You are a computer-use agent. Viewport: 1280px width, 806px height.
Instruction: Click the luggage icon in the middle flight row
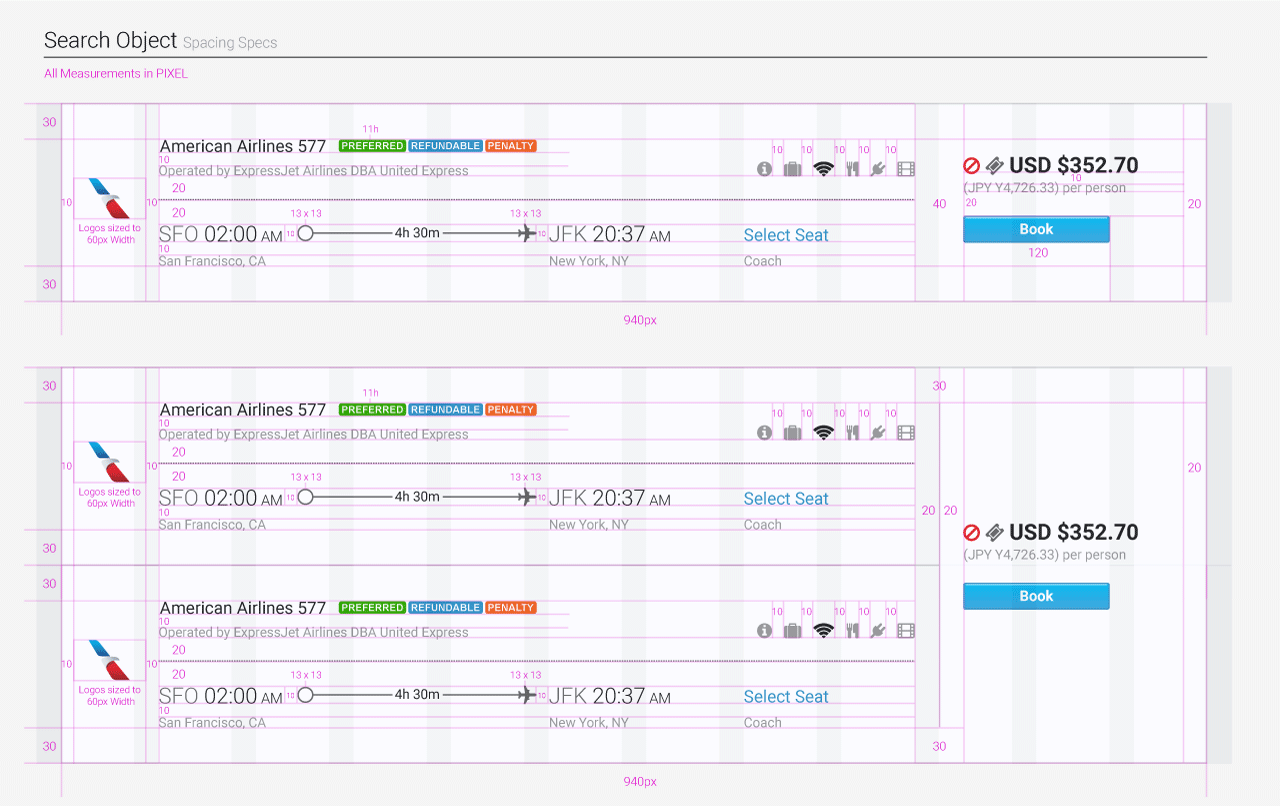coord(792,433)
